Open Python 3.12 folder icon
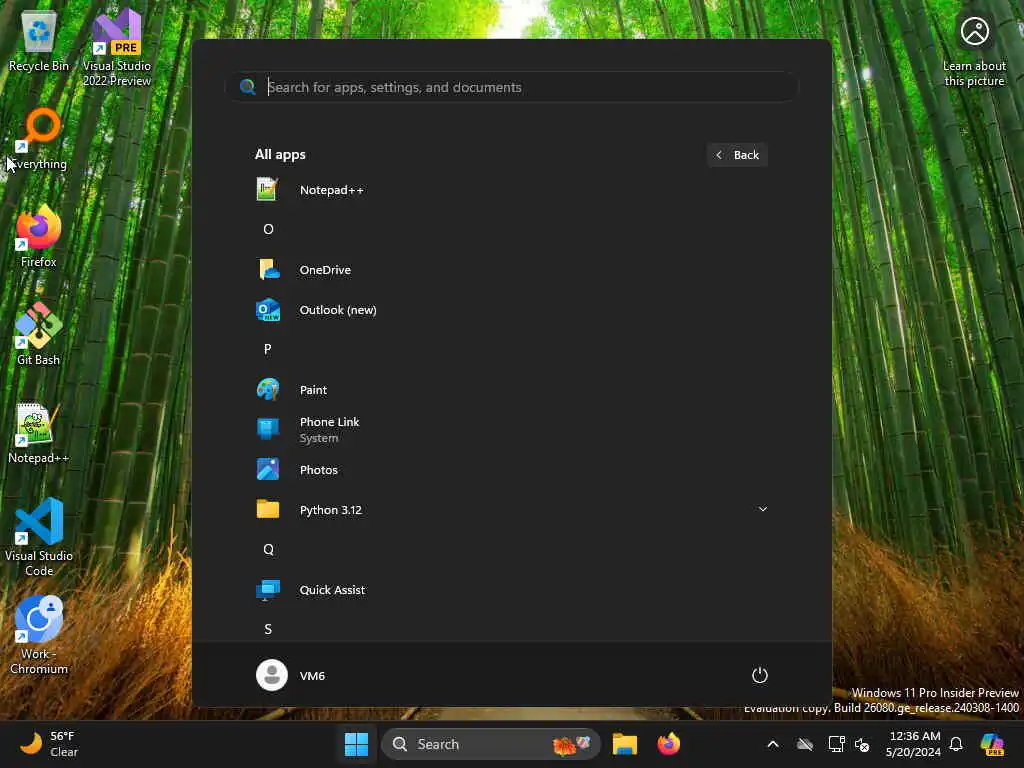The height and width of the screenshot is (768, 1024). coord(268,509)
